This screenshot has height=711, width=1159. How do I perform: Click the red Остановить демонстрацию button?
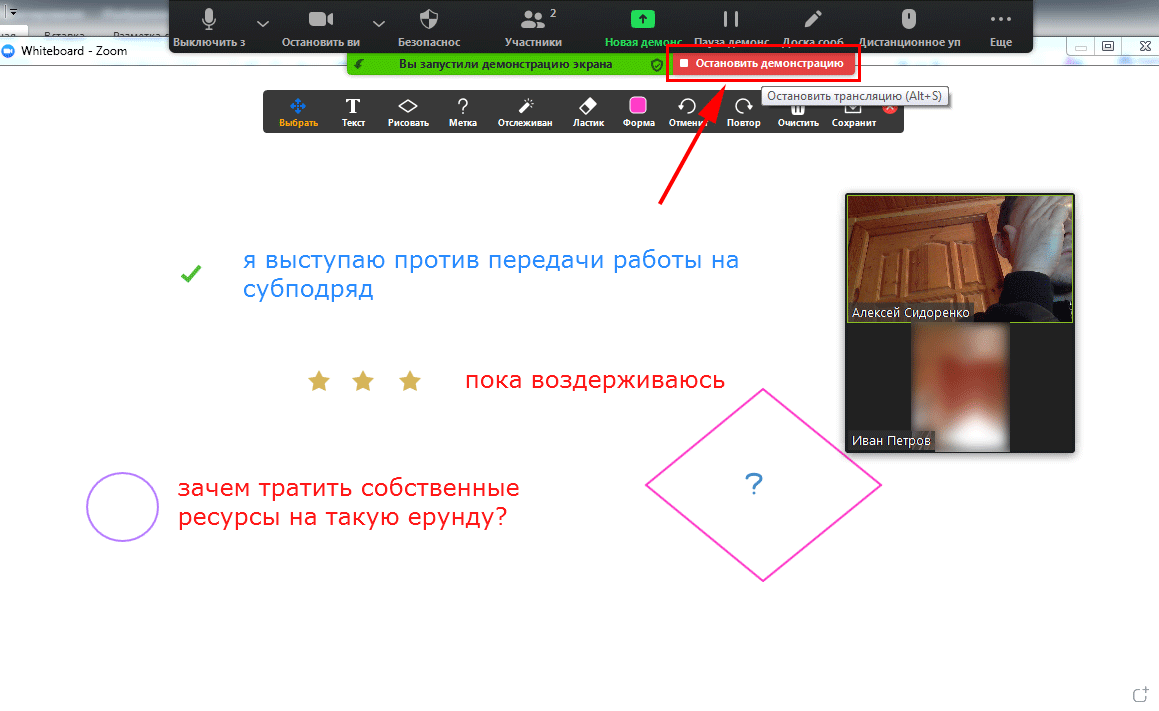[762, 63]
